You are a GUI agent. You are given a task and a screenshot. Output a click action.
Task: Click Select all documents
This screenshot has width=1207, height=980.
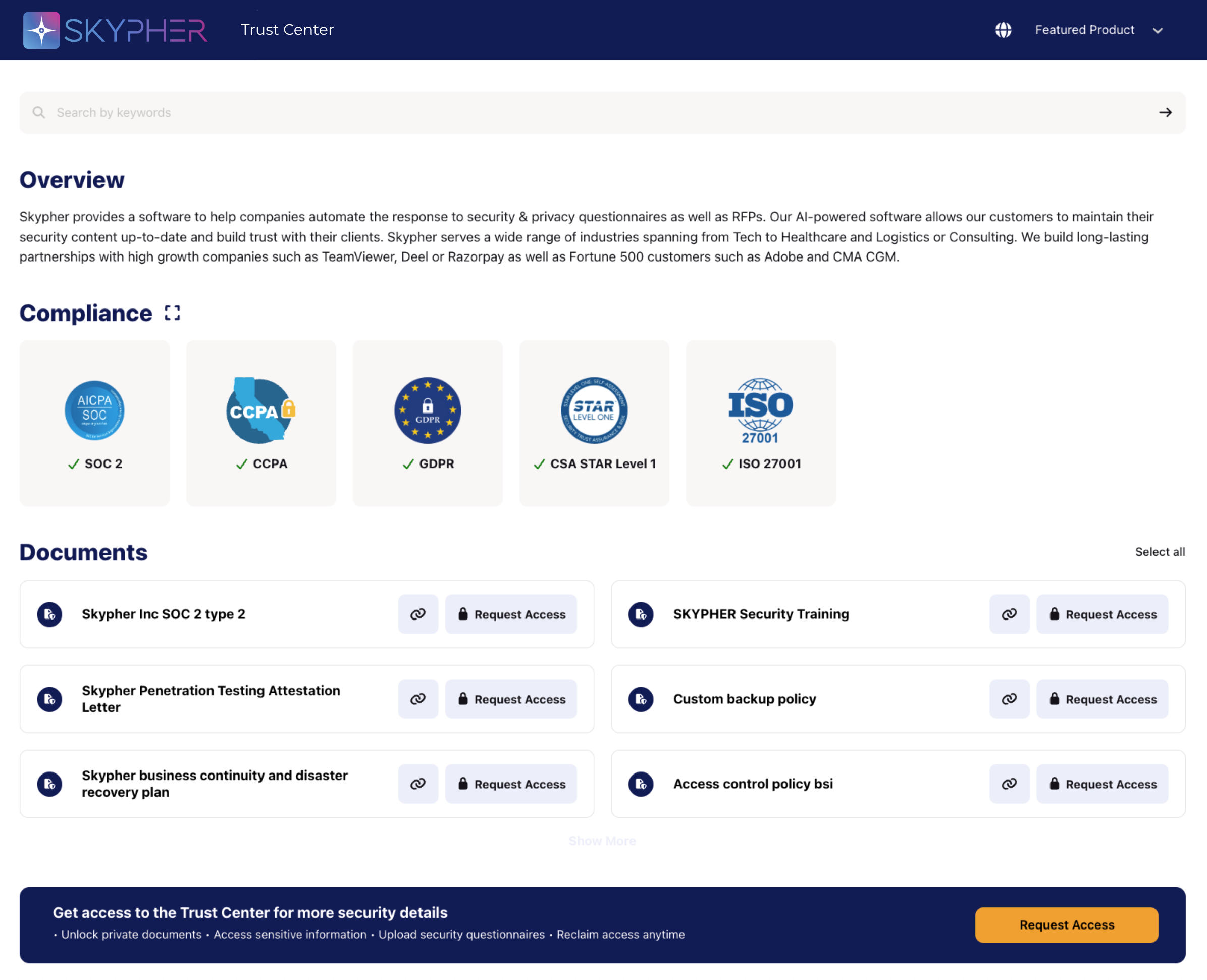pos(1160,551)
